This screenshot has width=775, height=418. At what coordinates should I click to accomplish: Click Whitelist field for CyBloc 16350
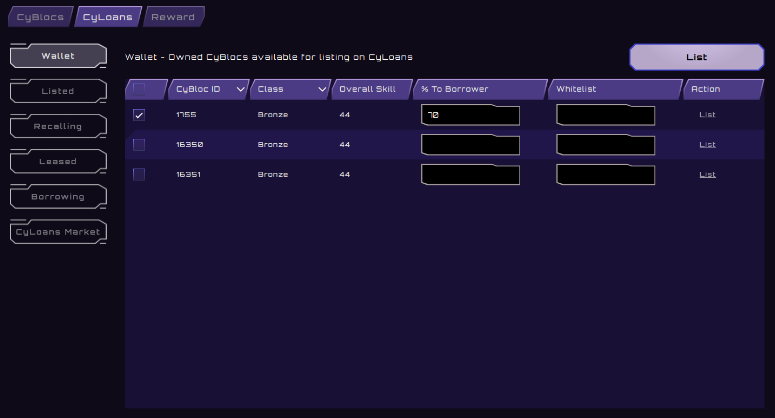605,145
